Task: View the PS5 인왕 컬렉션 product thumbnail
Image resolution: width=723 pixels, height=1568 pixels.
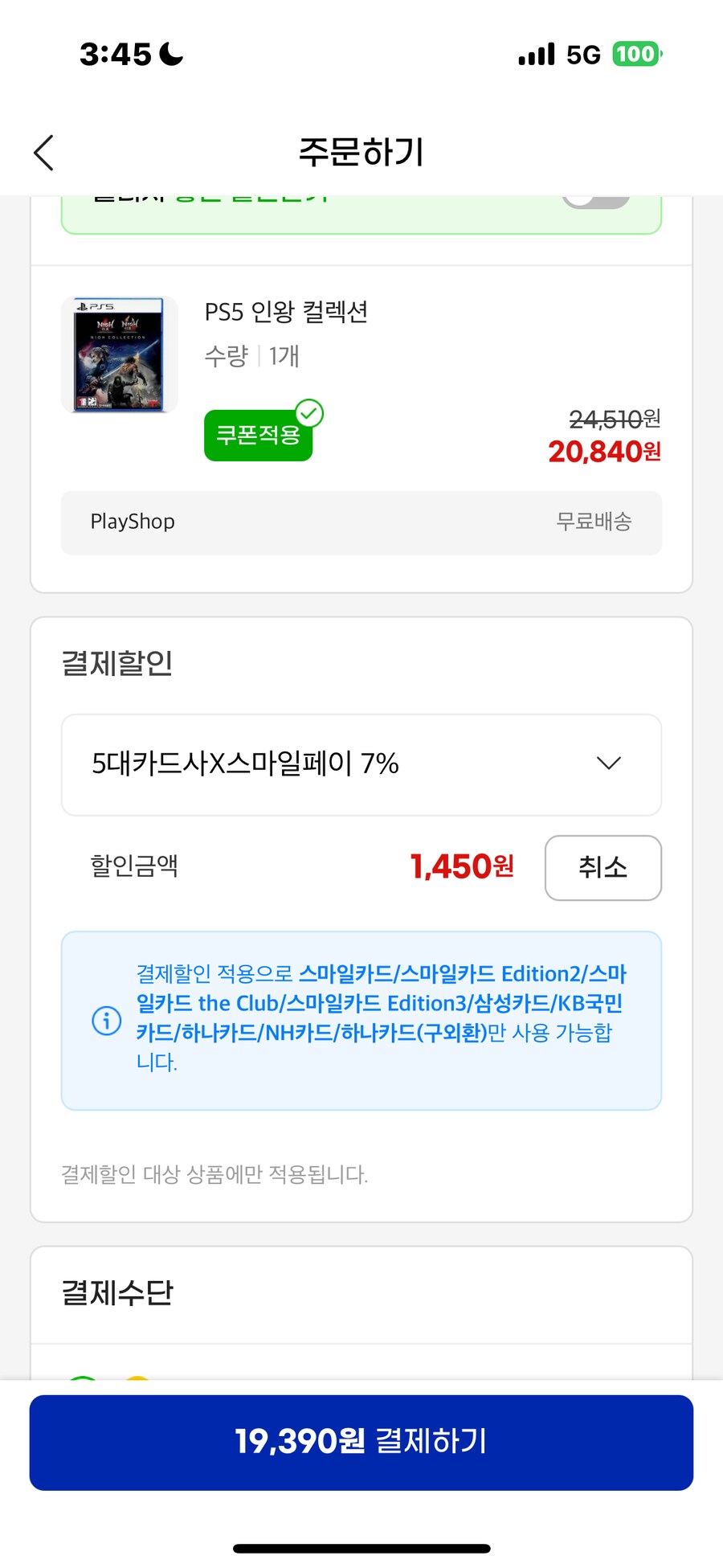Action: tap(119, 354)
